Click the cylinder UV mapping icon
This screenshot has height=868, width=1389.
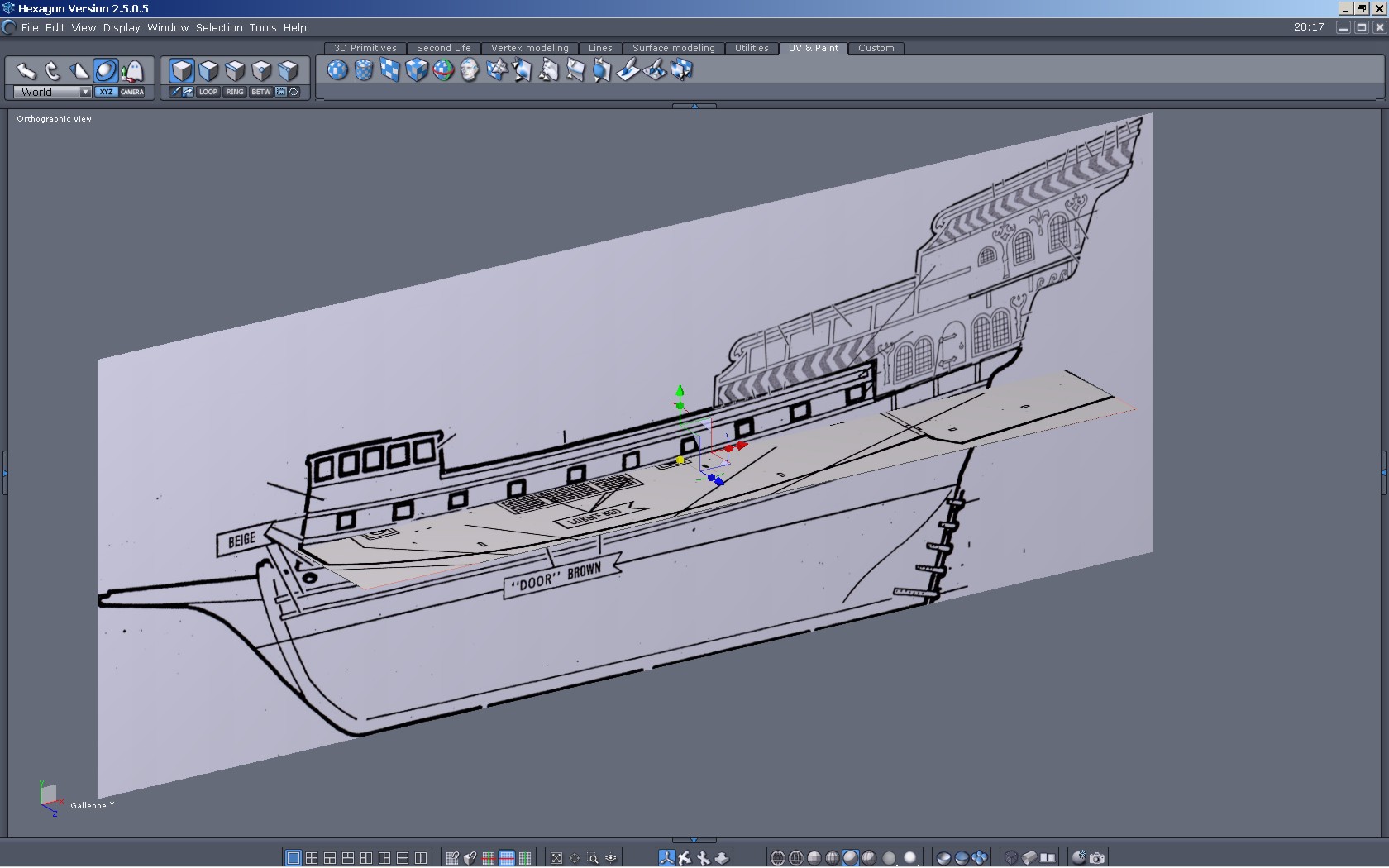[x=364, y=70]
